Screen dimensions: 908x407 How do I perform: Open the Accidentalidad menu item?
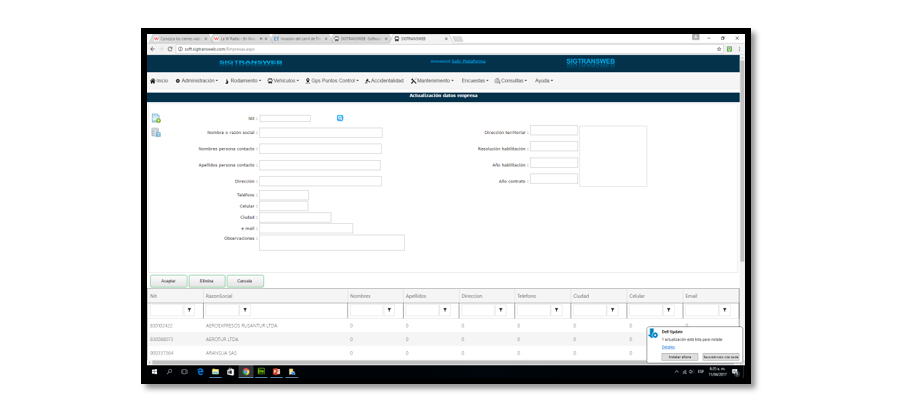click(384, 80)
